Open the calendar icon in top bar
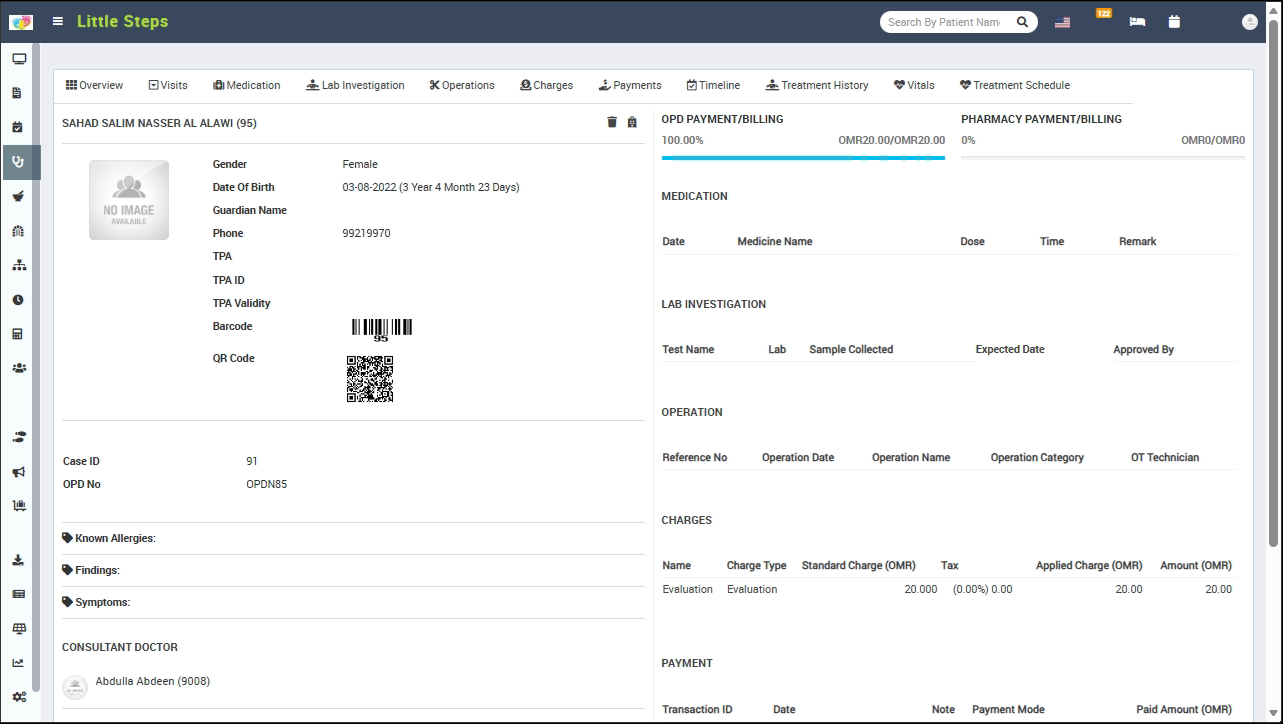 click(x=1174, y=22)
